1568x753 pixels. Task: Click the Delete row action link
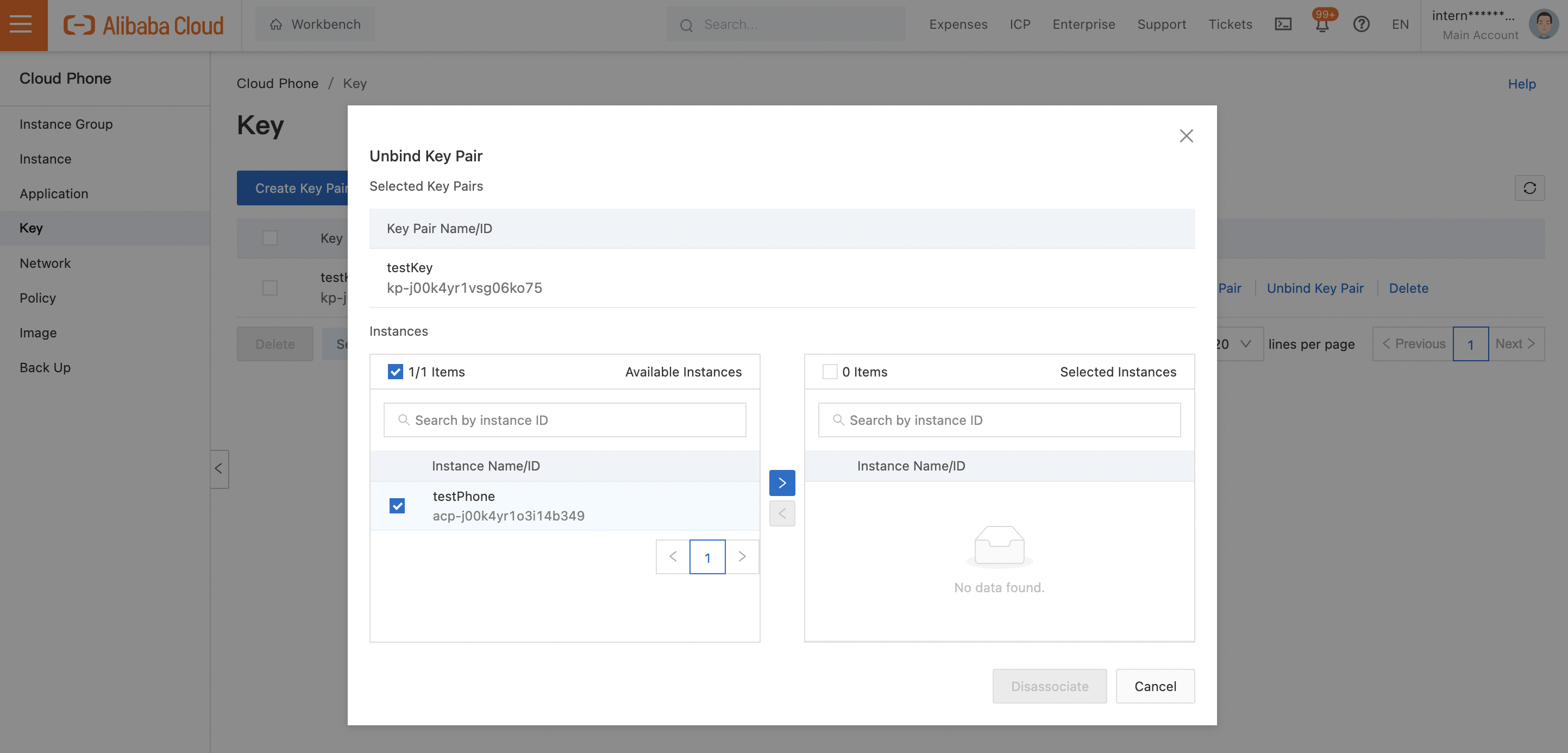pos(1408,288)
